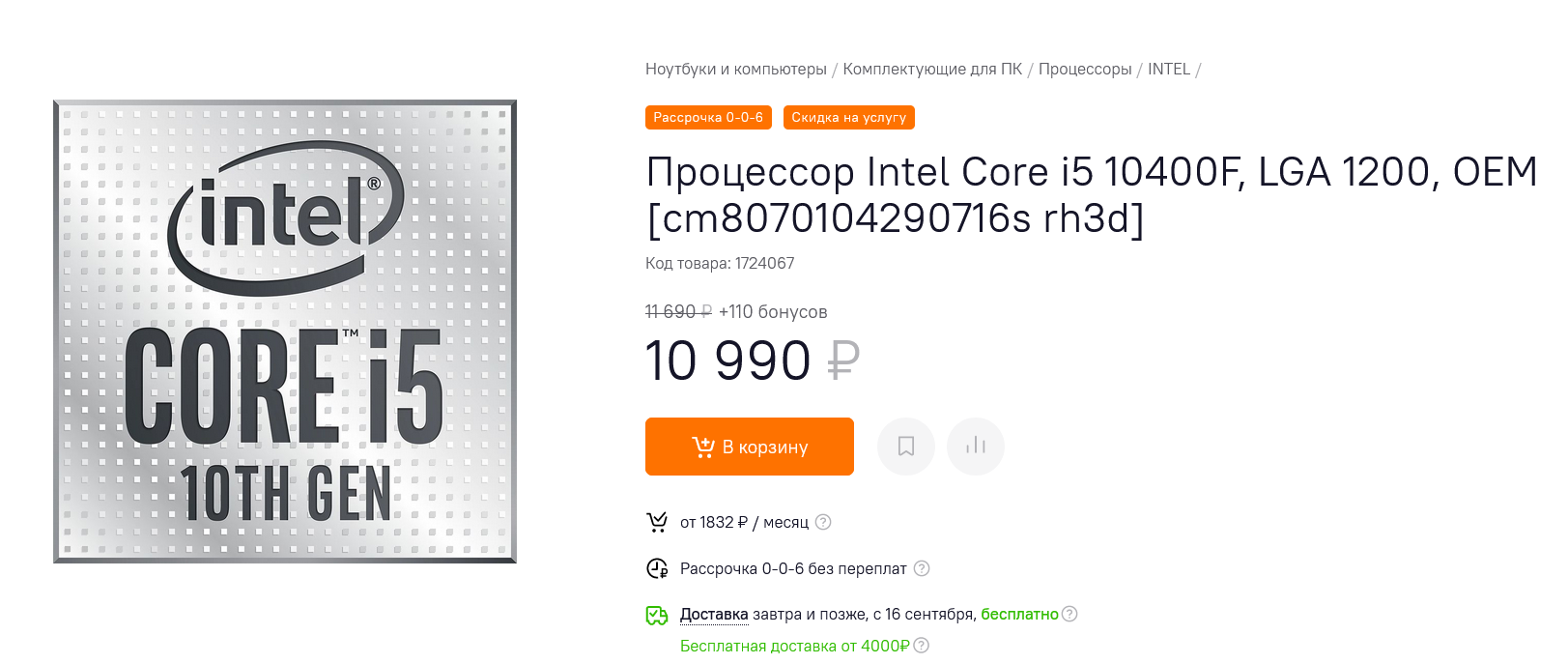Click the Бесплатная доставка от 4000₽ text
The height and width of the screenshot is (664, 1568).
tap(794, 646)
